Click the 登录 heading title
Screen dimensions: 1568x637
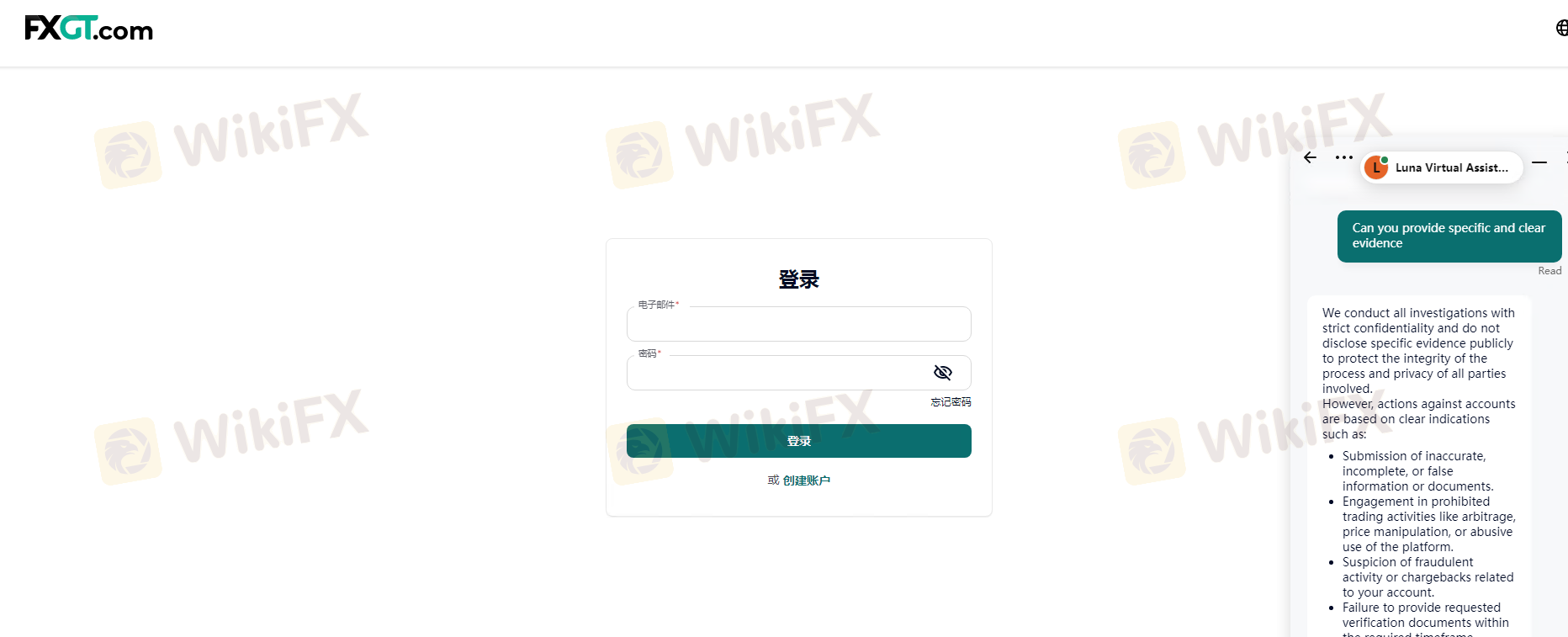(x=798, y=279)
